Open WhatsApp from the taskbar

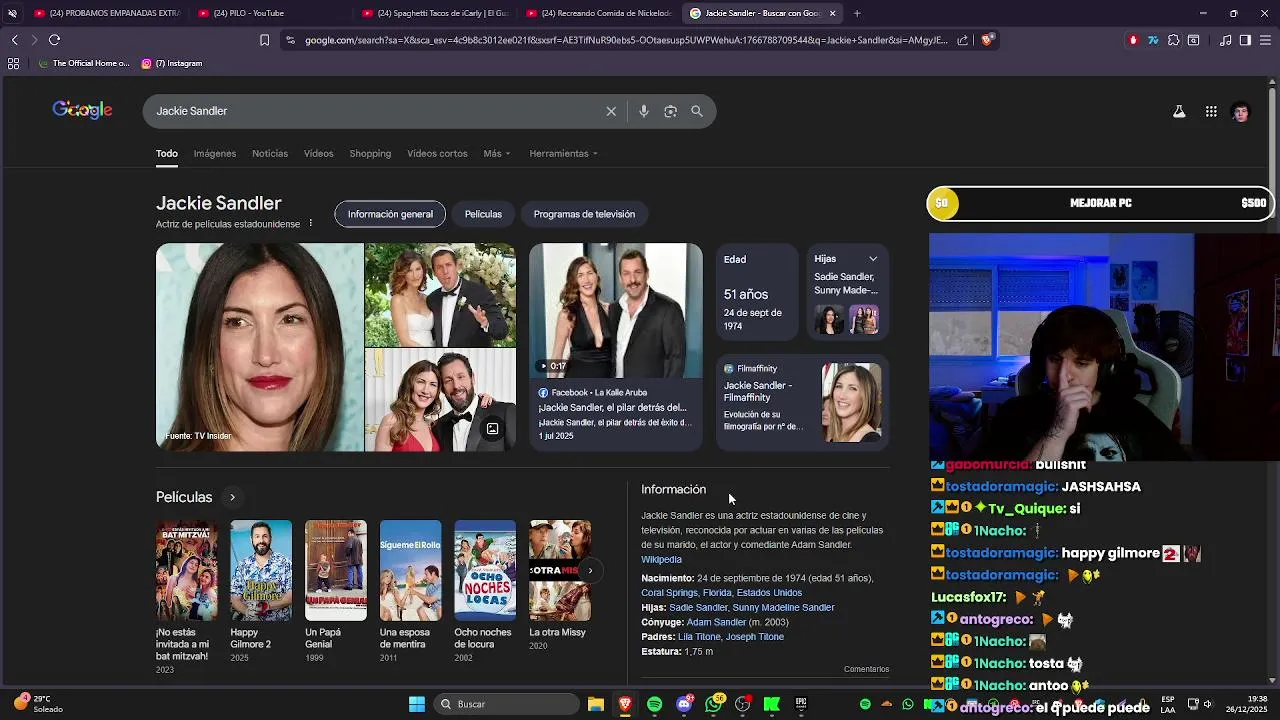coord(713,704)
